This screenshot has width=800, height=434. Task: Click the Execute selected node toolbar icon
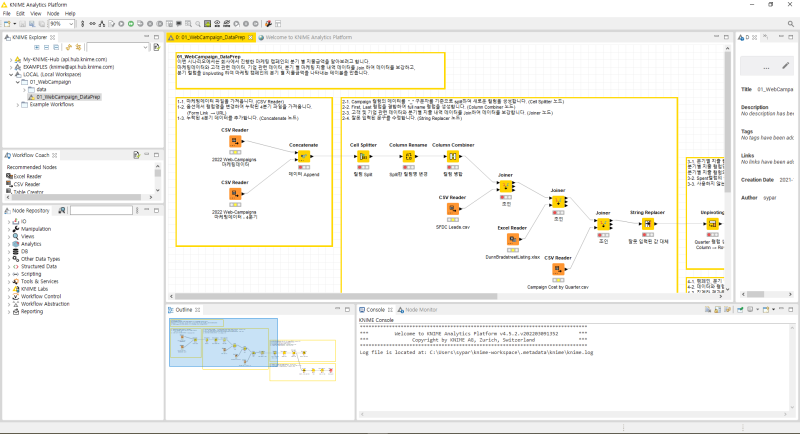[121, 23]
